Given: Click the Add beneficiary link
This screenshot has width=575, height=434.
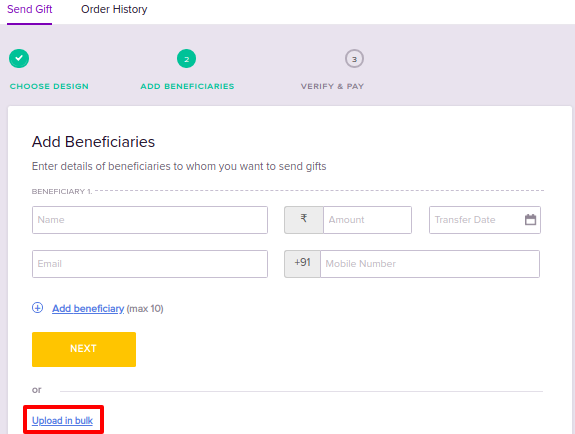Looking at the screenshot, I should (88, 309).
